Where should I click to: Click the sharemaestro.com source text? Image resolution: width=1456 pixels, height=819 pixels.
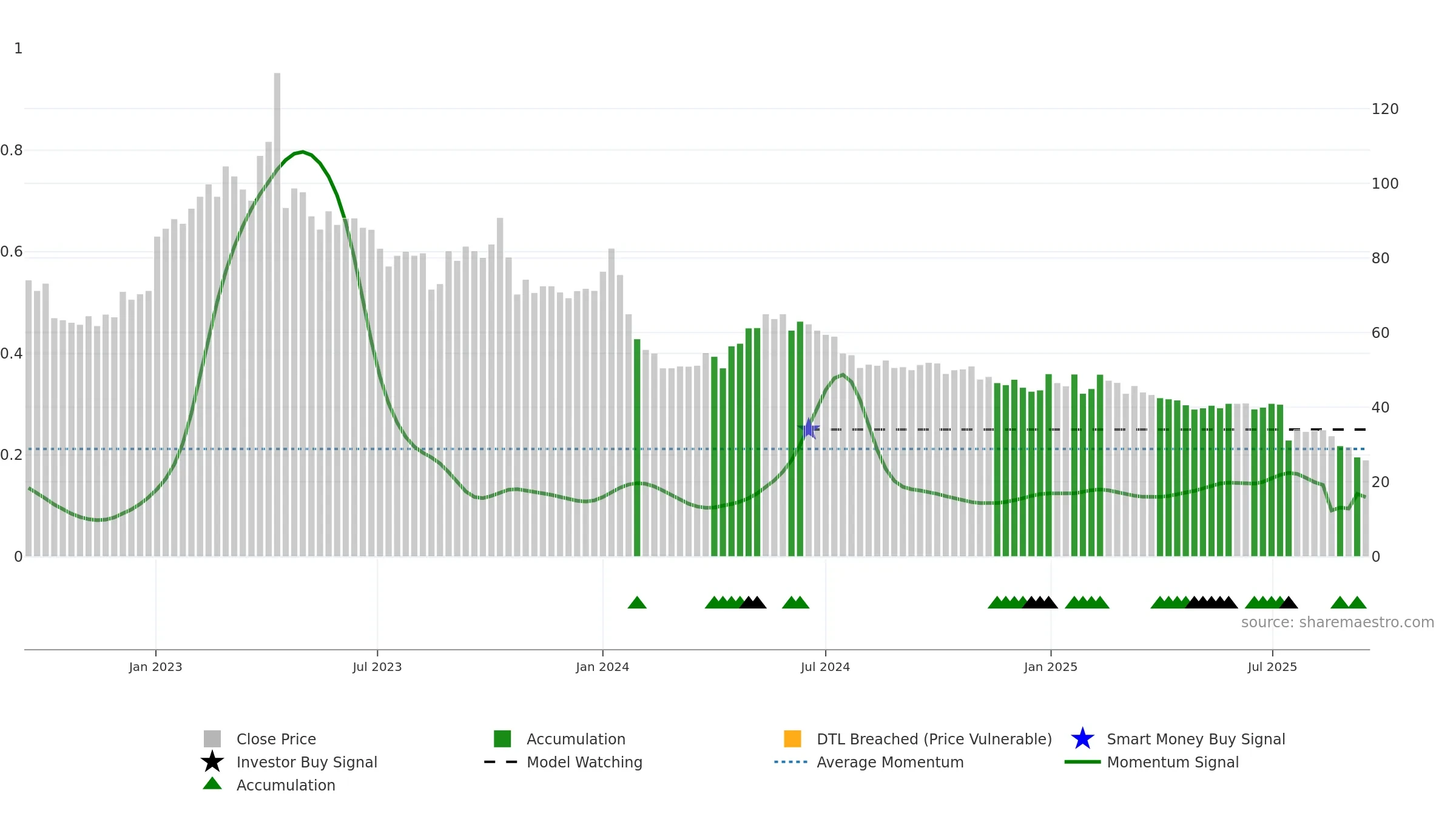[1338, 622]
